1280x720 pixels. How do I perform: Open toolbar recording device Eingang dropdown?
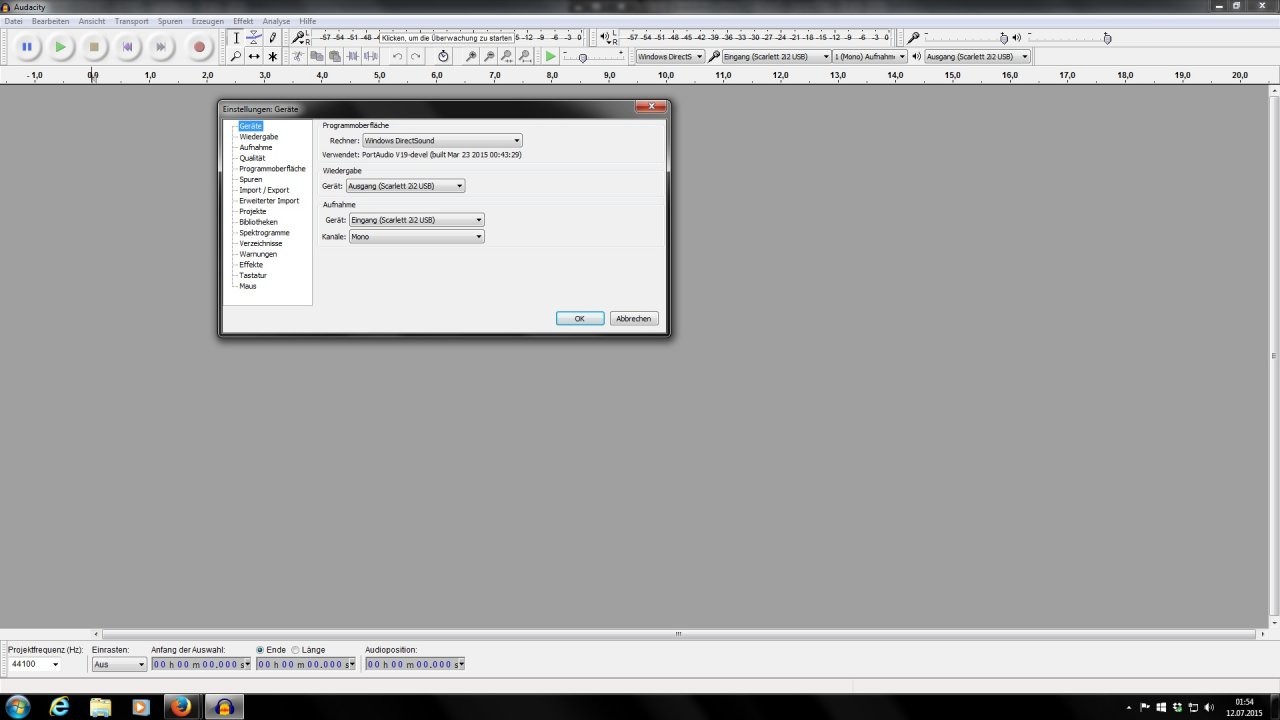pyautogui.click(x=776, y=57)
